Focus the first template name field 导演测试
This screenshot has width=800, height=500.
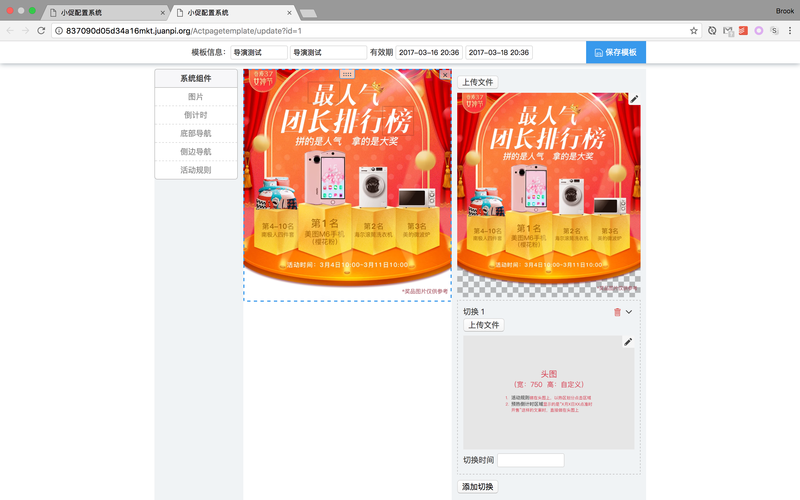(259, 53)
